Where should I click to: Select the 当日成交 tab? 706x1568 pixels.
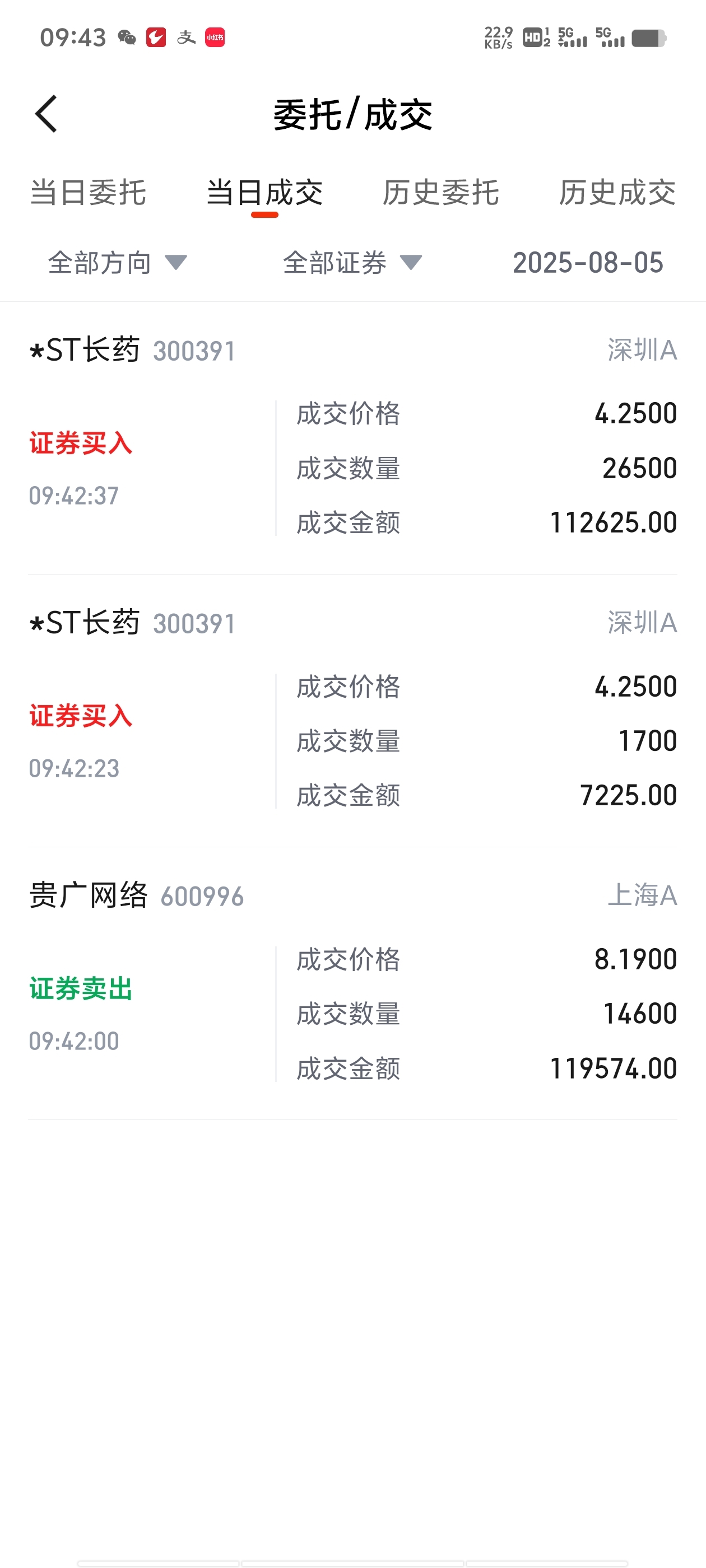264,193
